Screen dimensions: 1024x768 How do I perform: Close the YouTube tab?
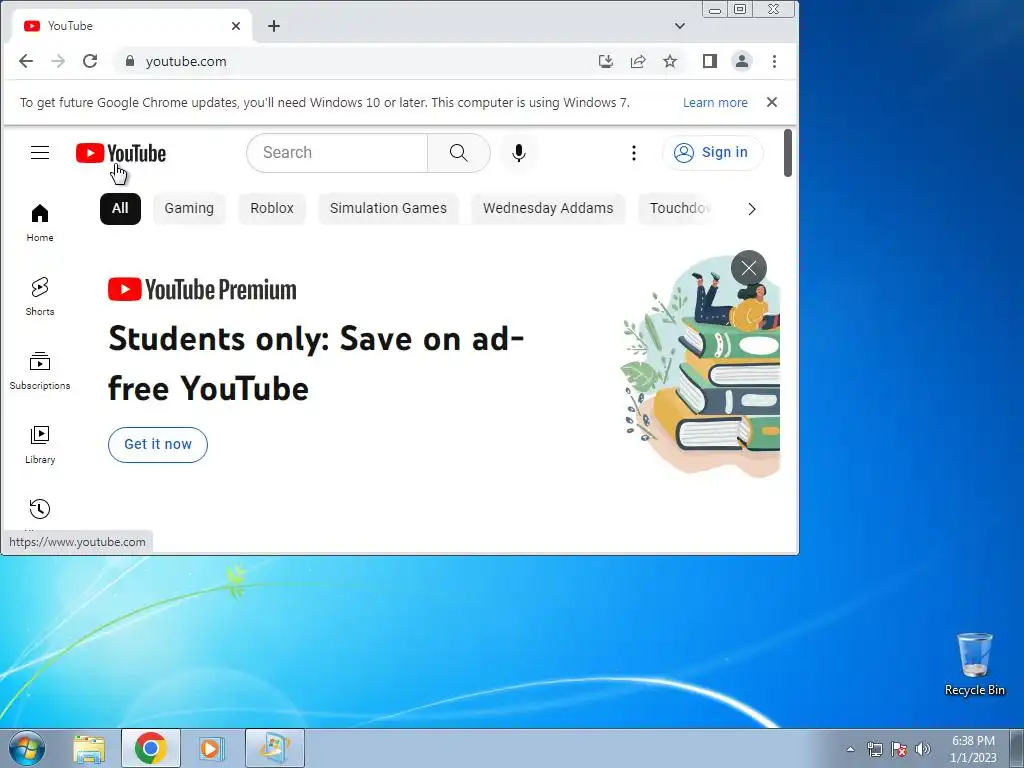pos(236,26)
